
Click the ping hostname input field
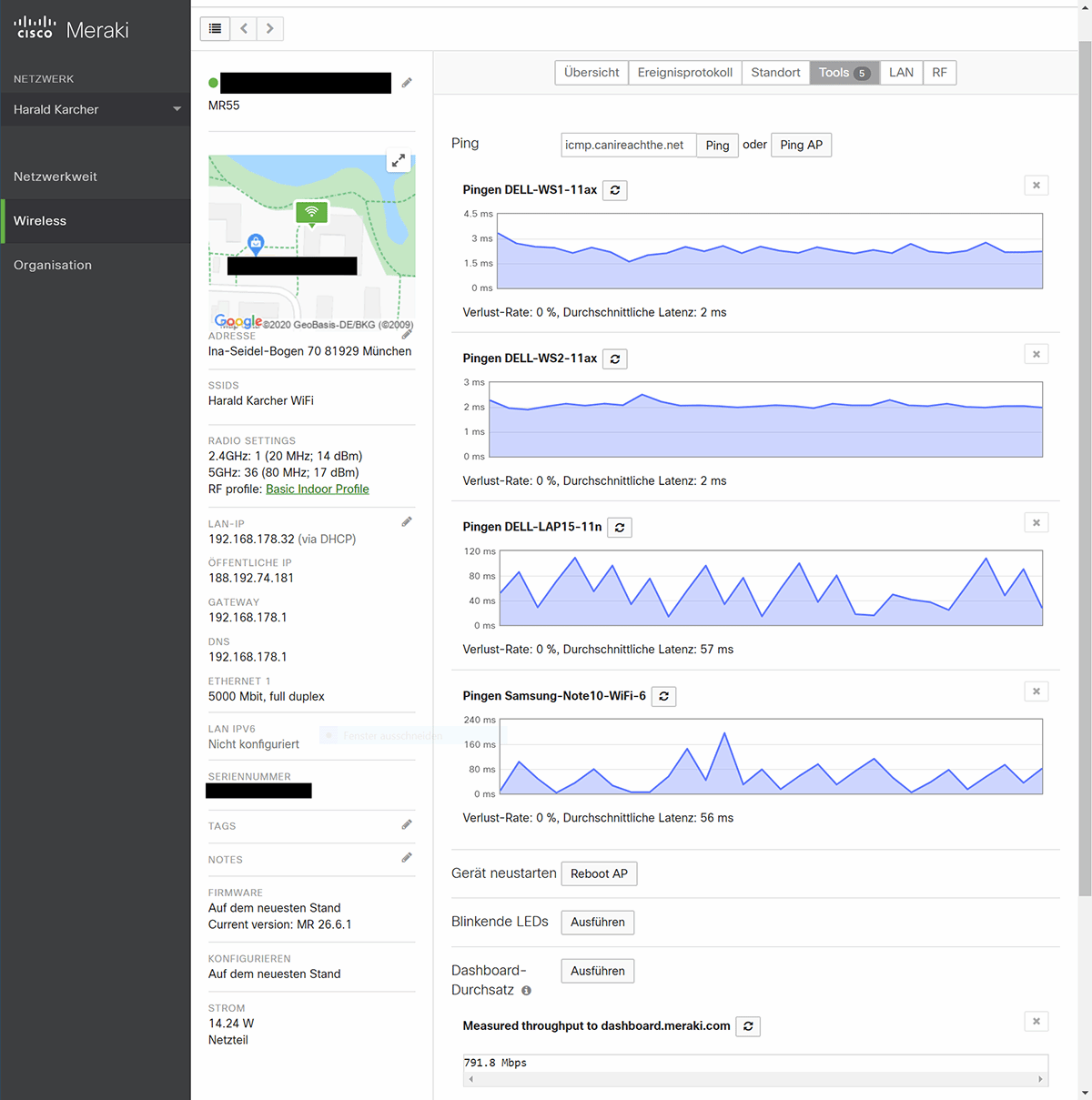coord(628,145)
